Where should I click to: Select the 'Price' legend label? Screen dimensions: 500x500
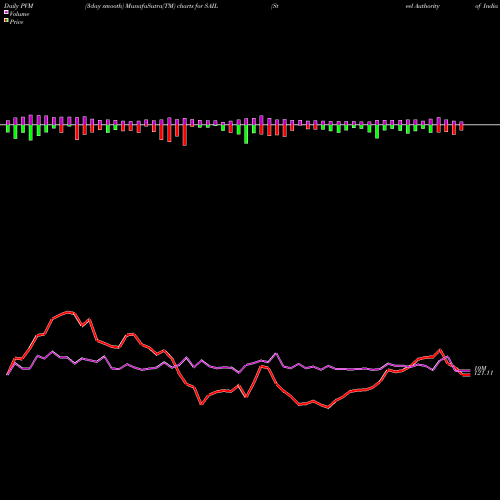click(x=16, y=22)
